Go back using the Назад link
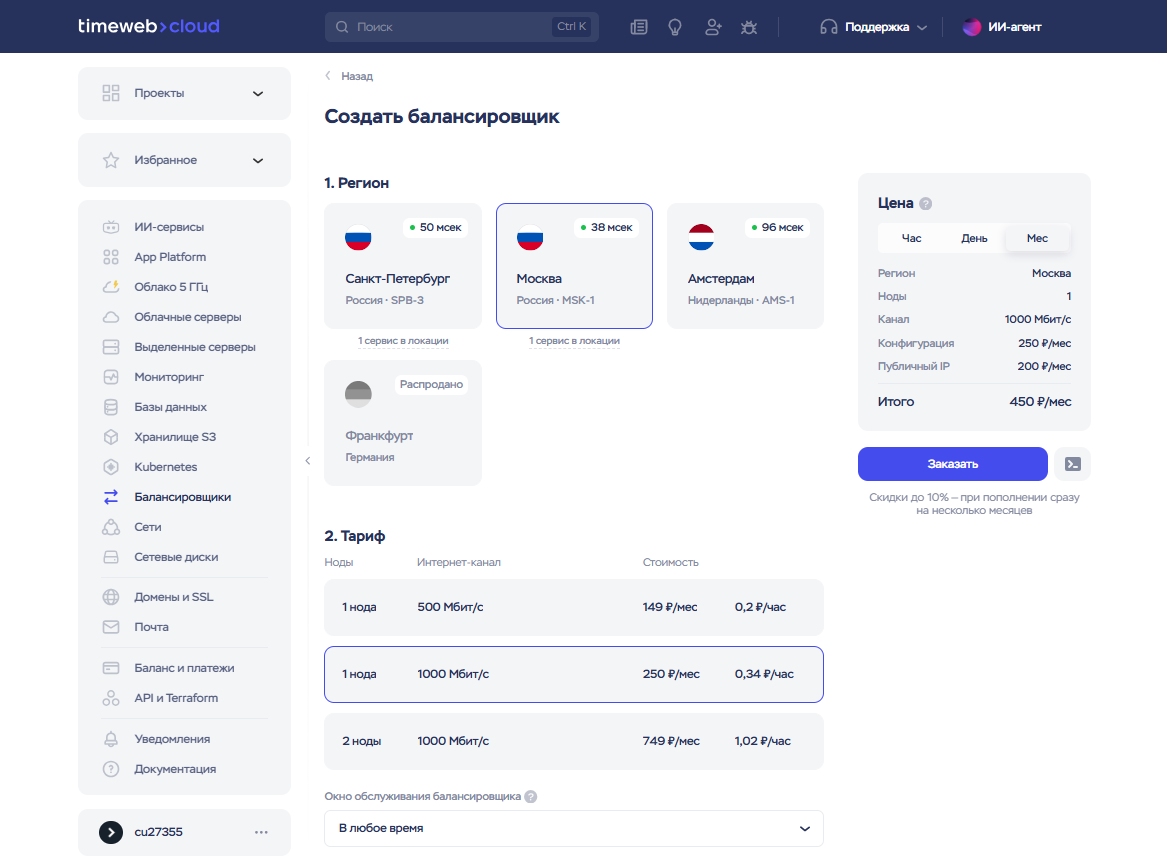1167x864 pixels. 349,76
